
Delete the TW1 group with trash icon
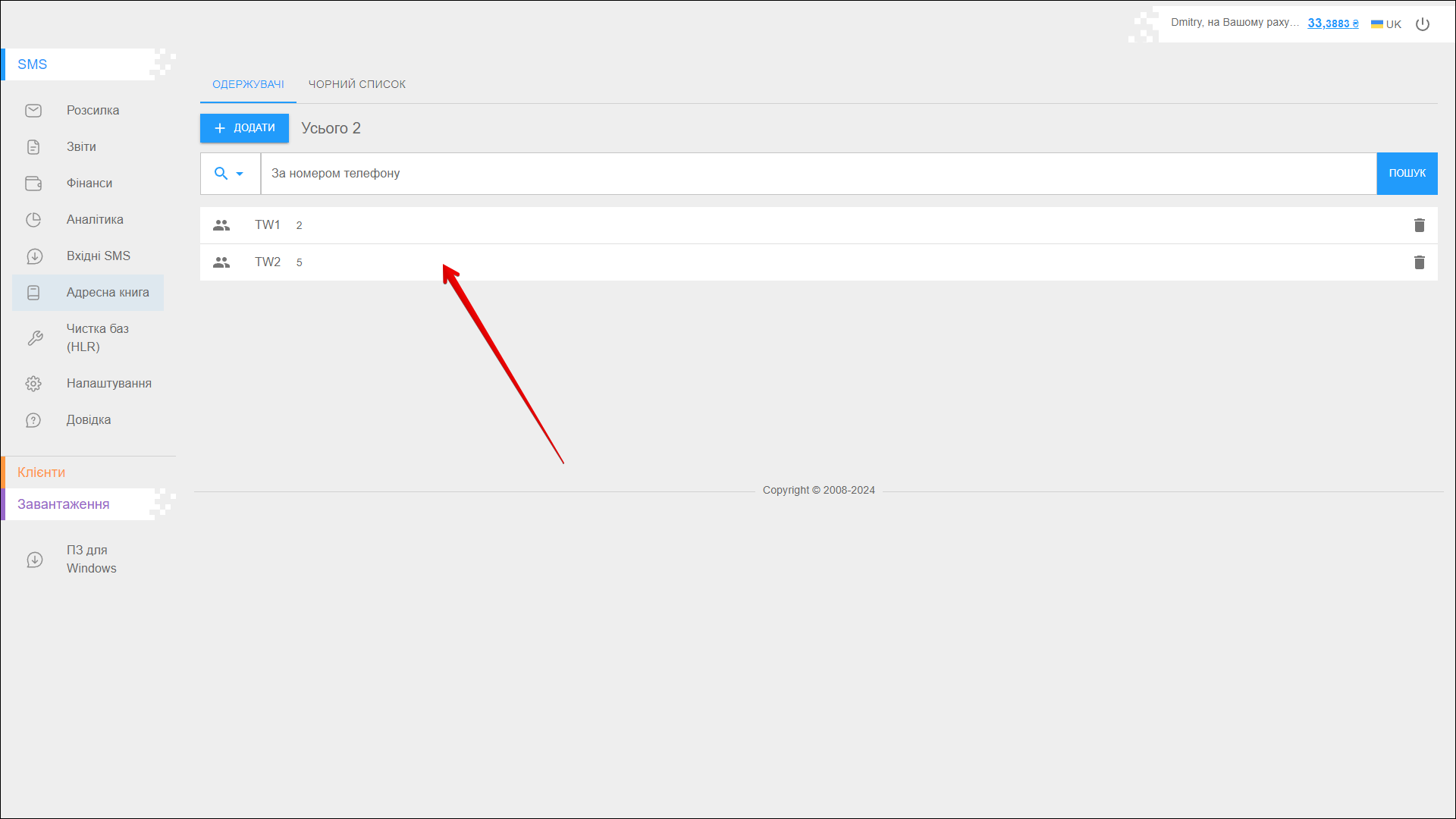[1419, 225]
